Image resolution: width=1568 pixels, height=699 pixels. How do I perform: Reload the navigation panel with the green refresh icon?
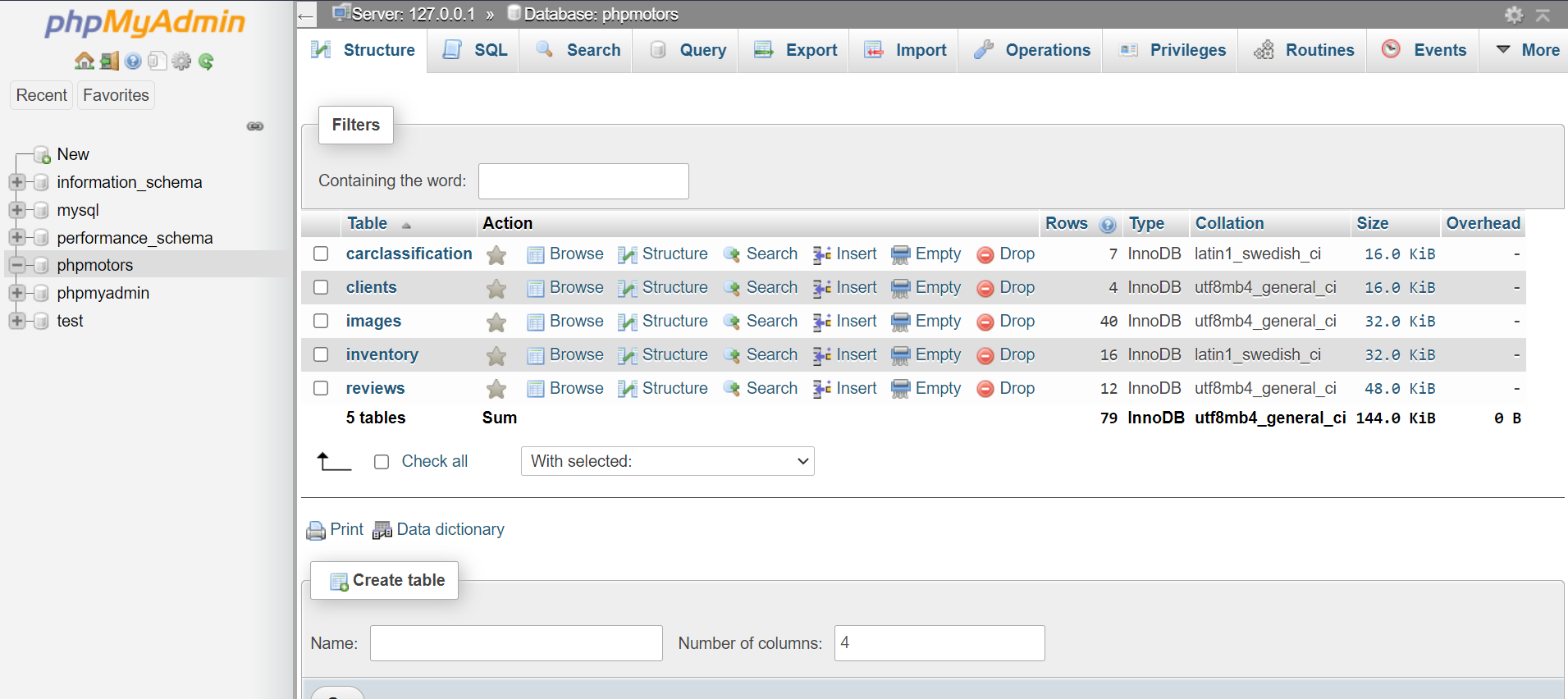pos(206,61)
